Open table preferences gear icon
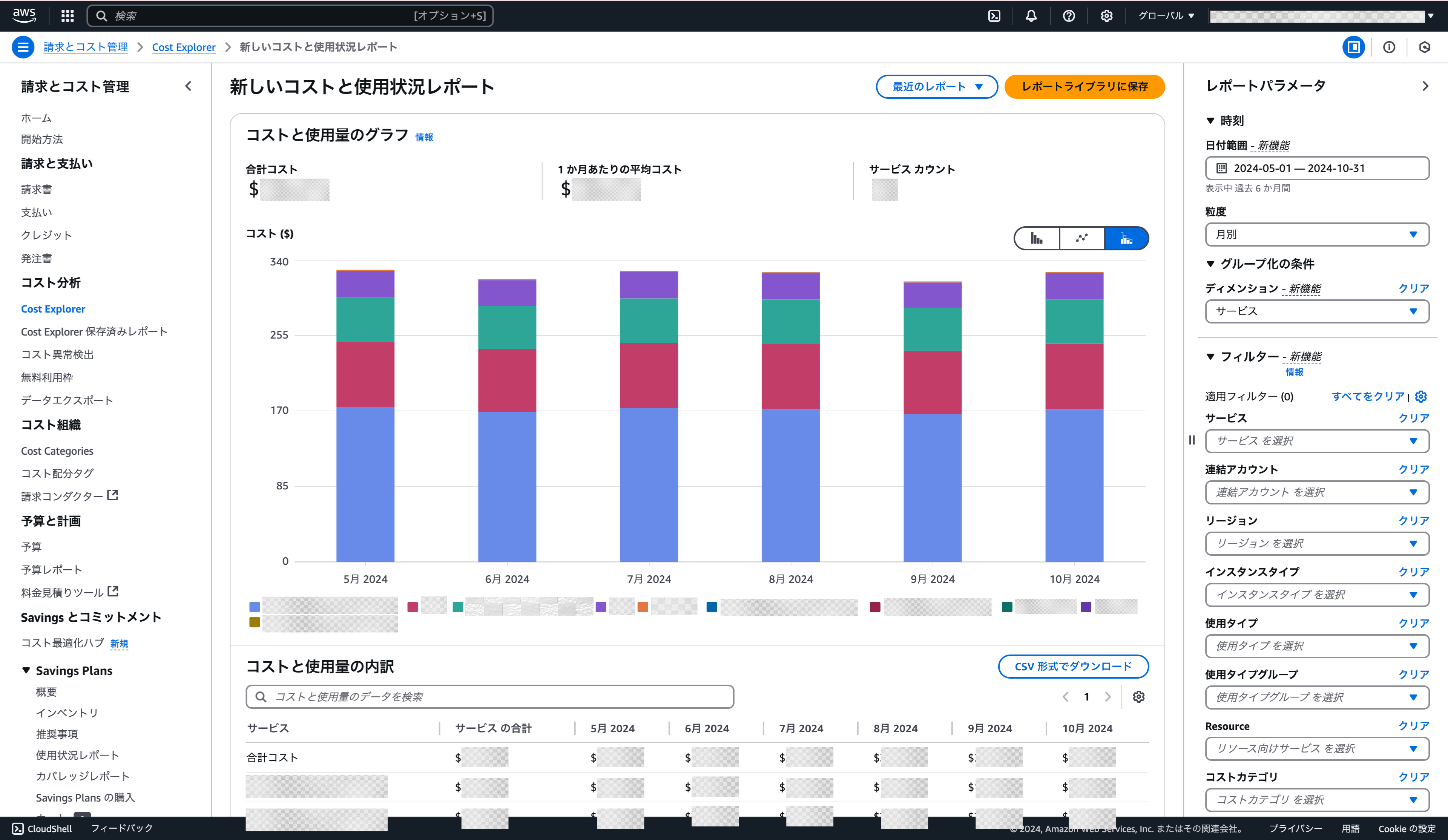Image resolution: width=1448 pixels, height=840 pixels. coord(1138,697)
